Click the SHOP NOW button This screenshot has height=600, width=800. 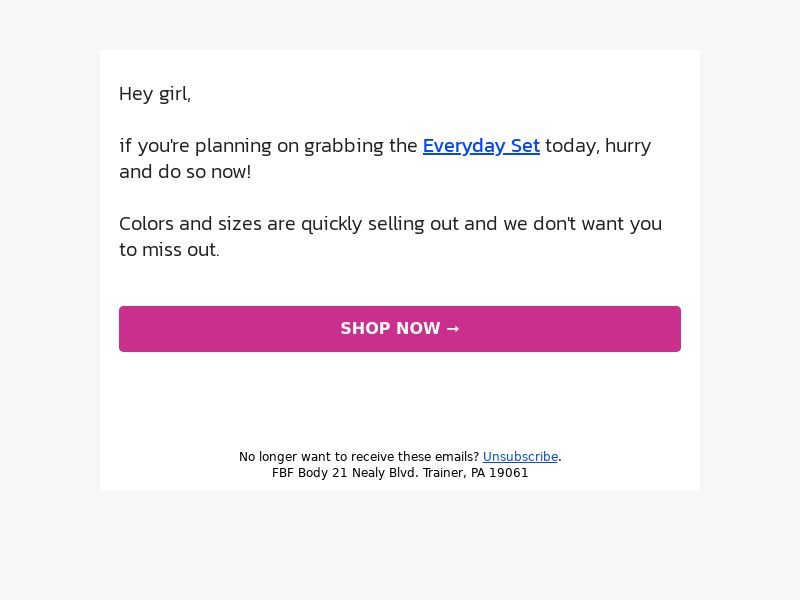[400, 329]
